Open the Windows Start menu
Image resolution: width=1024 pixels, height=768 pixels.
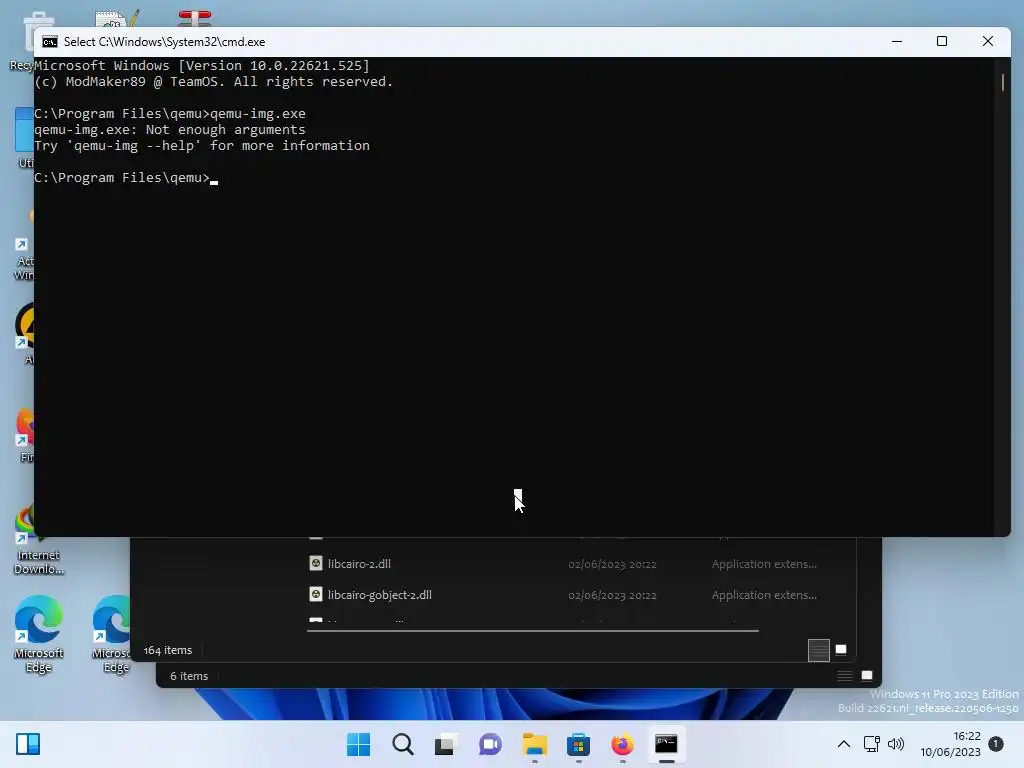tap(359, 744)
